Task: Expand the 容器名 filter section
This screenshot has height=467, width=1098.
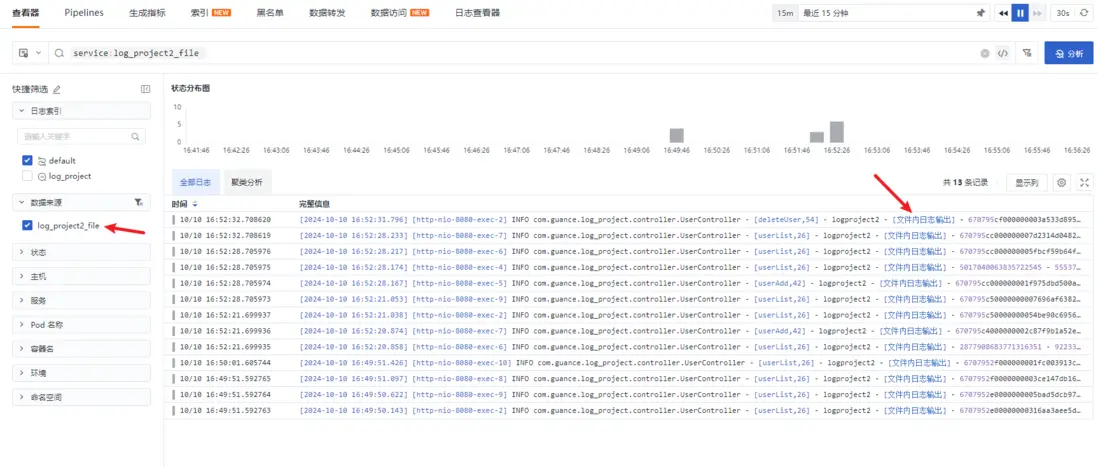Action: click(x=81, y=349)
